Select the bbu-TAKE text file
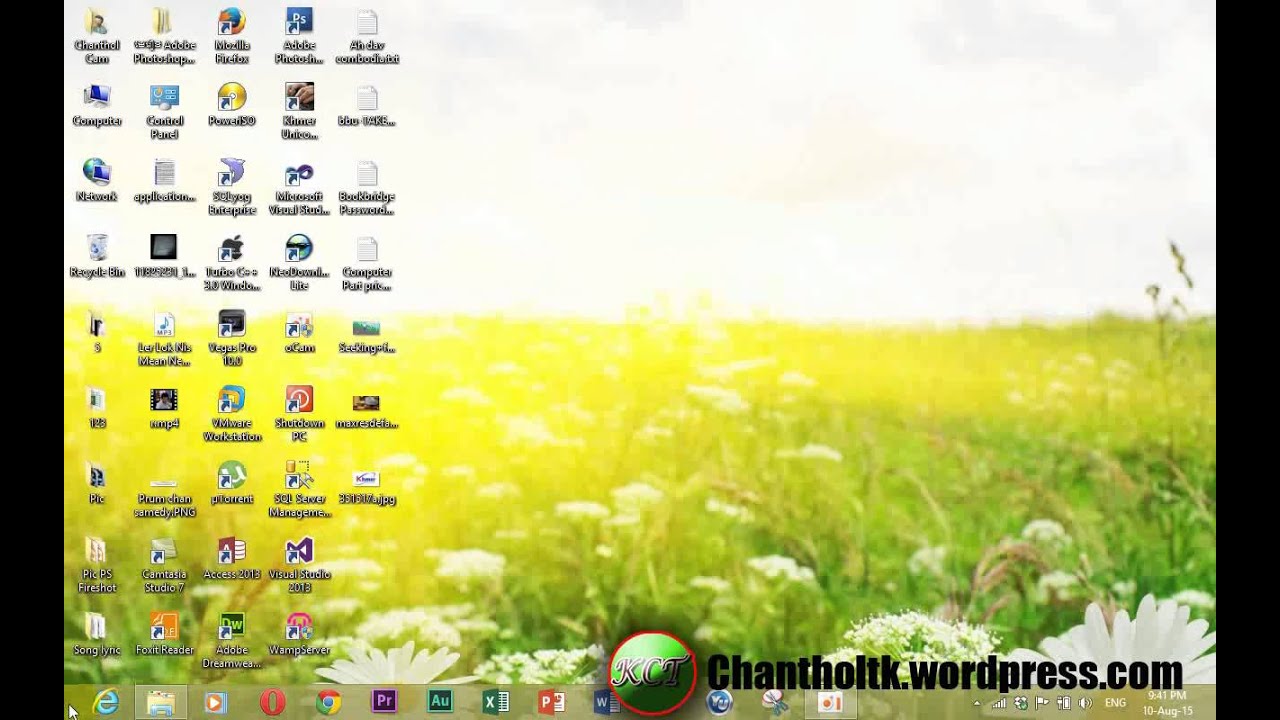The width and height of the screenshot is (1280, 720). point(367,105)
